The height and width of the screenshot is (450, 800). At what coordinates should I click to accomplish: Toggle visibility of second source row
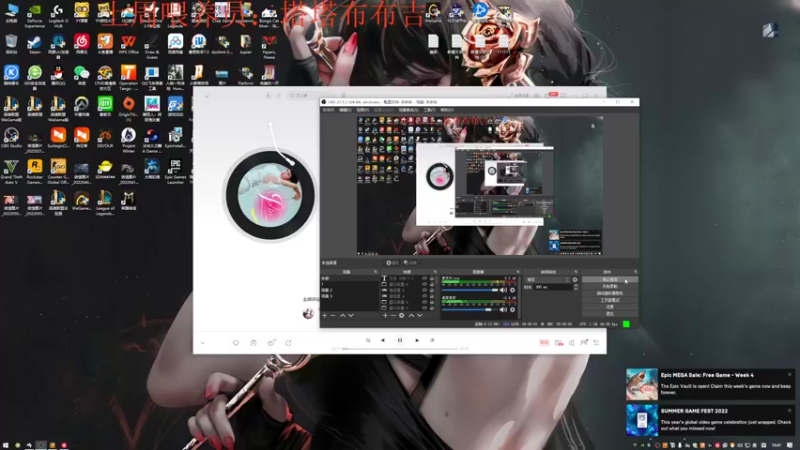coord(424,284)
